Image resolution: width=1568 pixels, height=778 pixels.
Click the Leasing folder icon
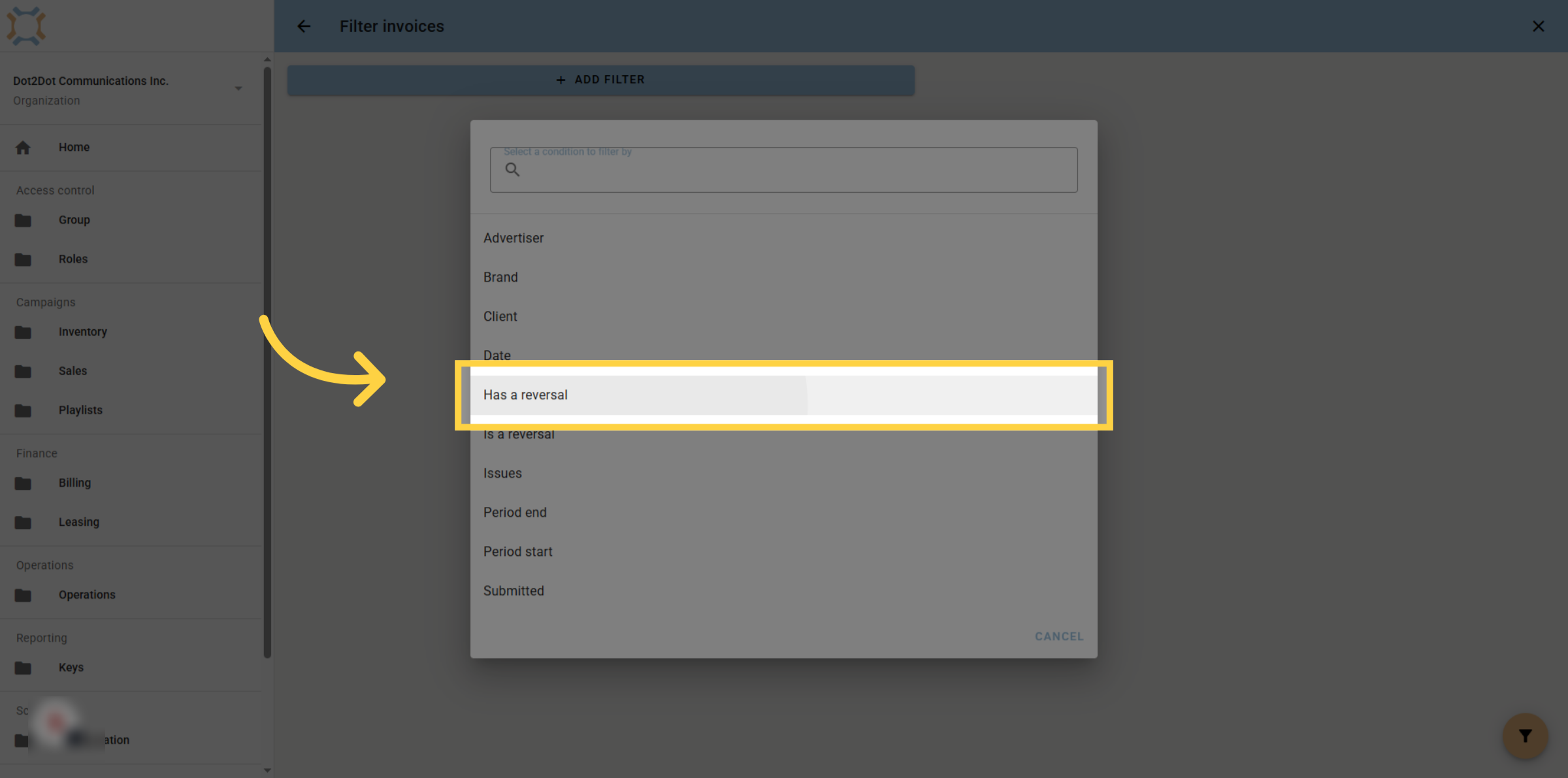(23, 522)
